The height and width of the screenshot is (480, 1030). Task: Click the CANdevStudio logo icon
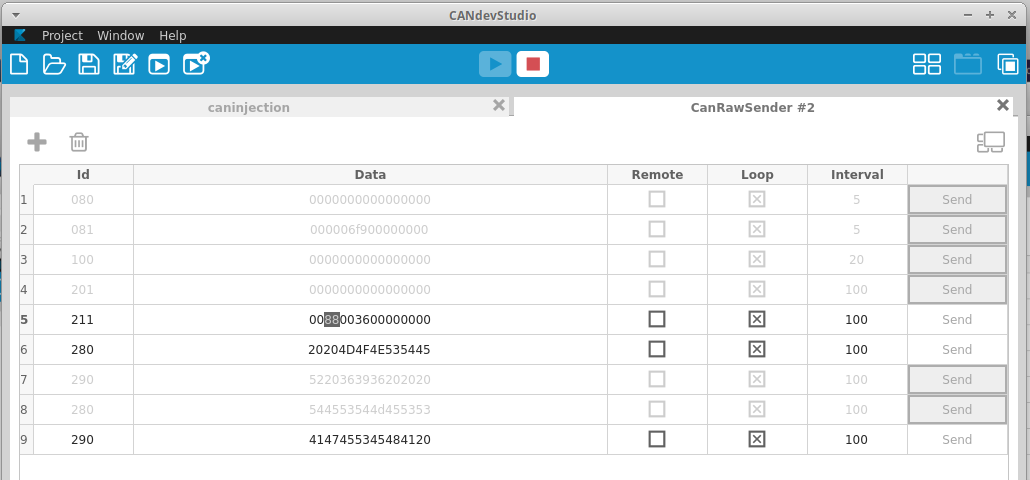[19, 35]
